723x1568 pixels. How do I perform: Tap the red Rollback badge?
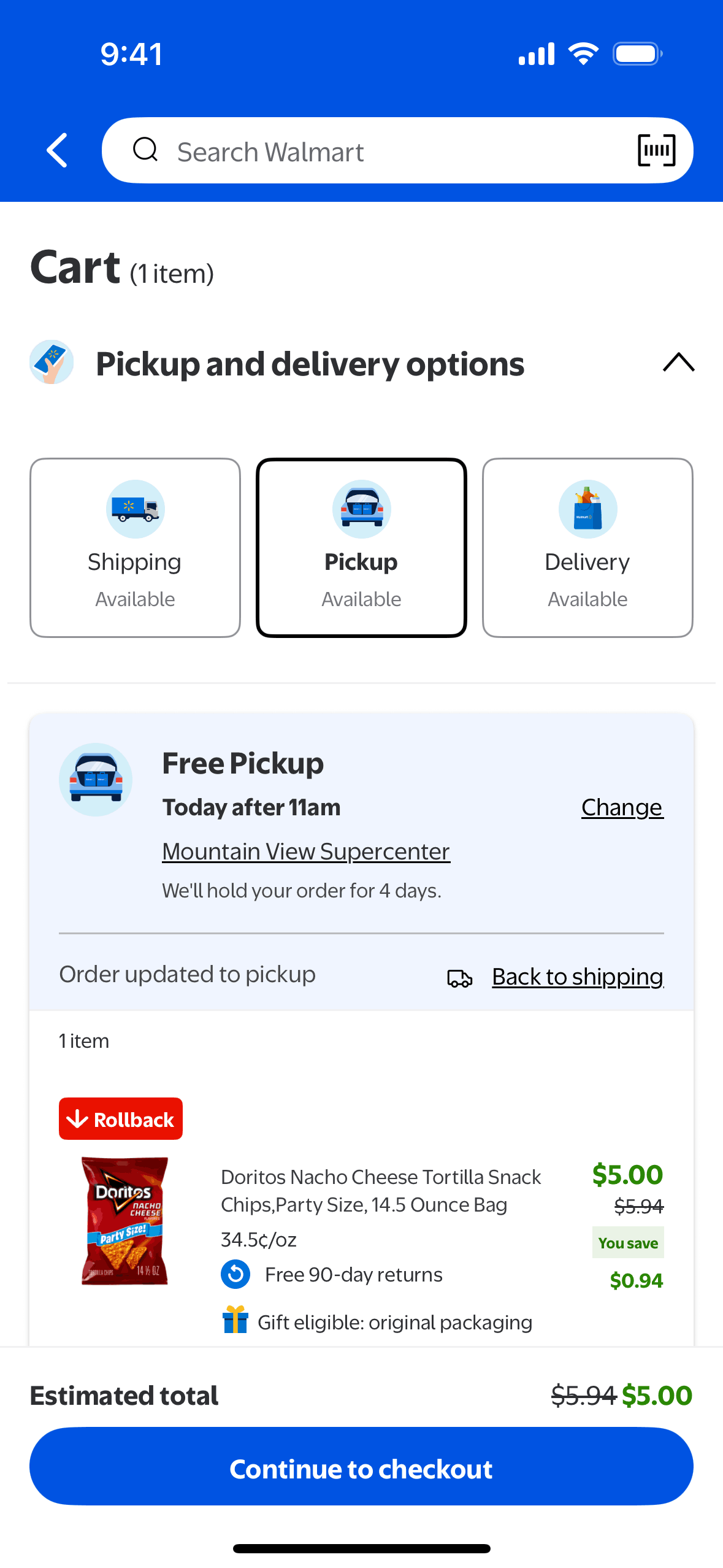(121, 1119)
